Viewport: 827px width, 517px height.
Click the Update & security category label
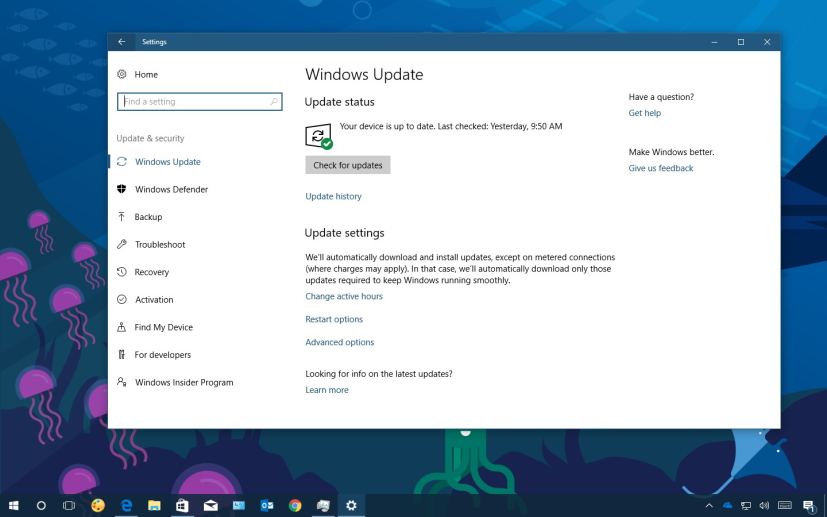coord(150,138)
